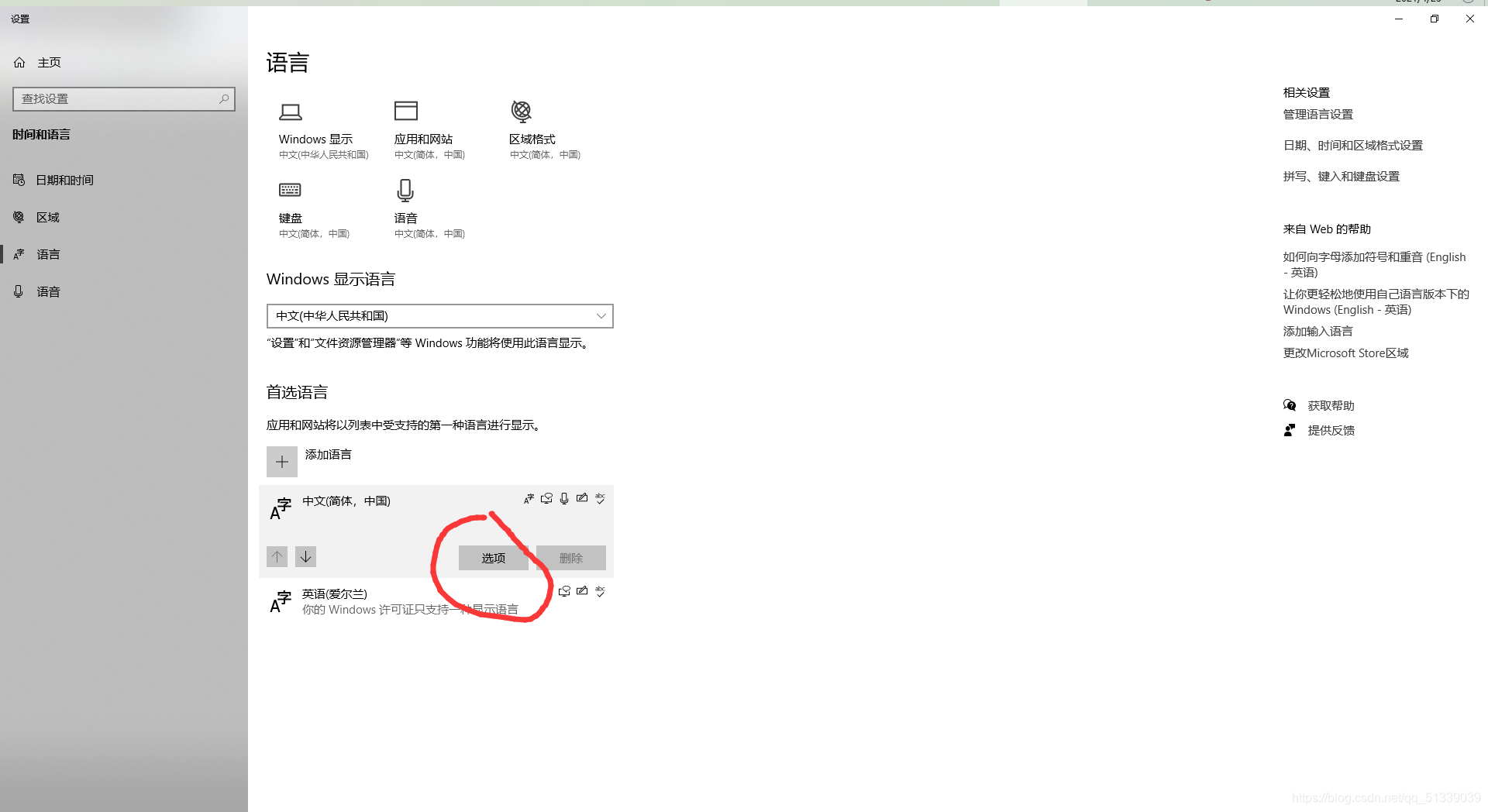The width and height of the screenshot is (1488, 812).
Task: Move 中文(简体，中国) up with arrow
Action: point(277,556)
